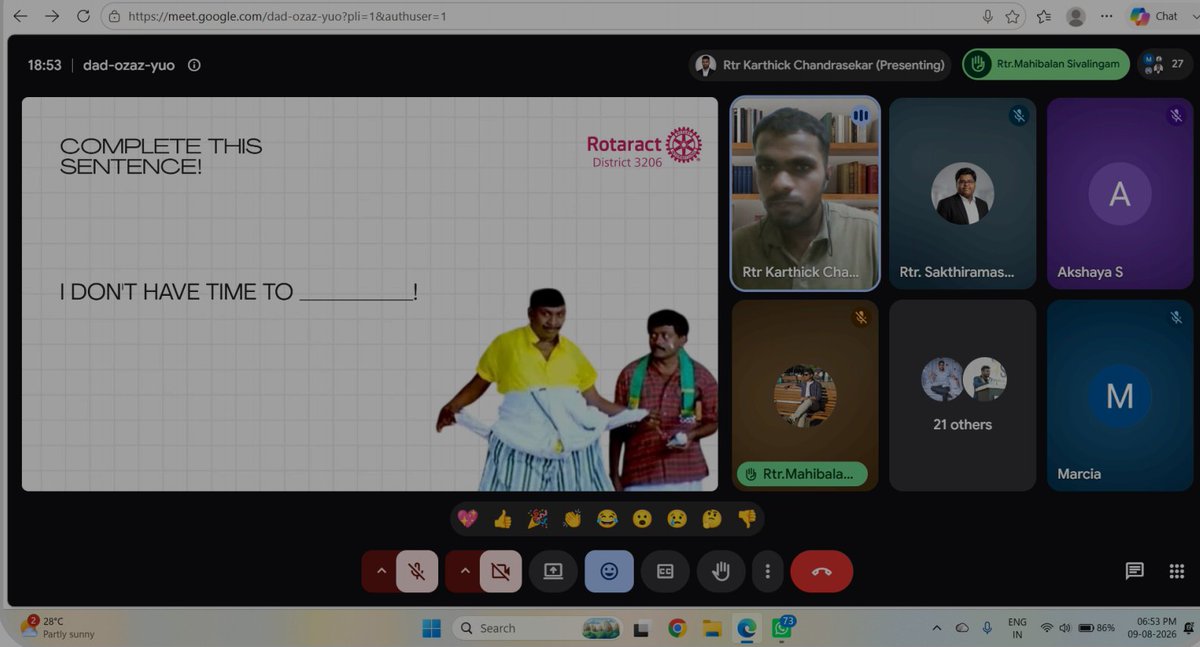Send the heart reaction emoji
The width and height of the screenshot is (1200, 647).
click(x=466, y=518)
